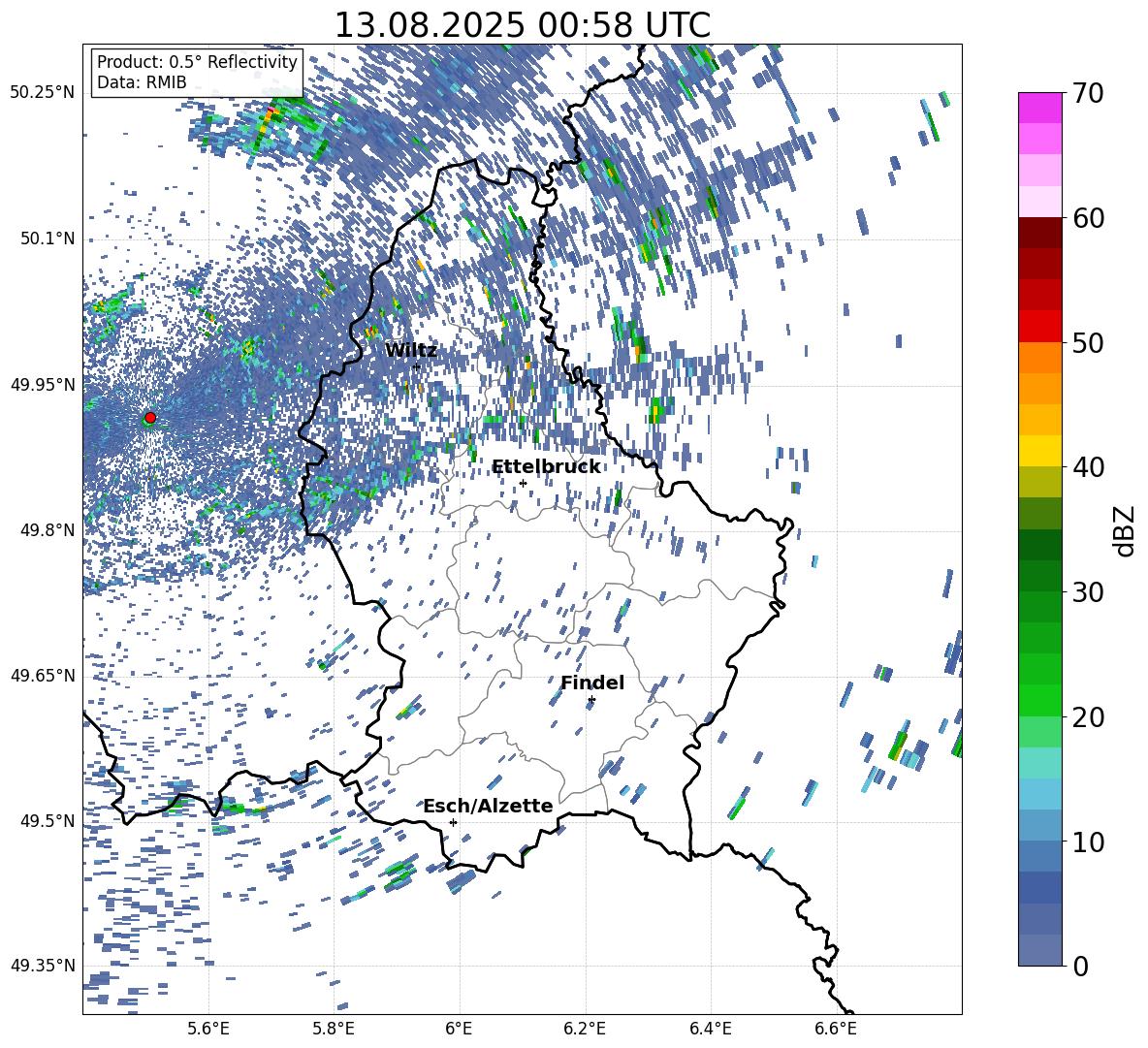
Task: Click the Findel station label
Action: click(592, 683)
